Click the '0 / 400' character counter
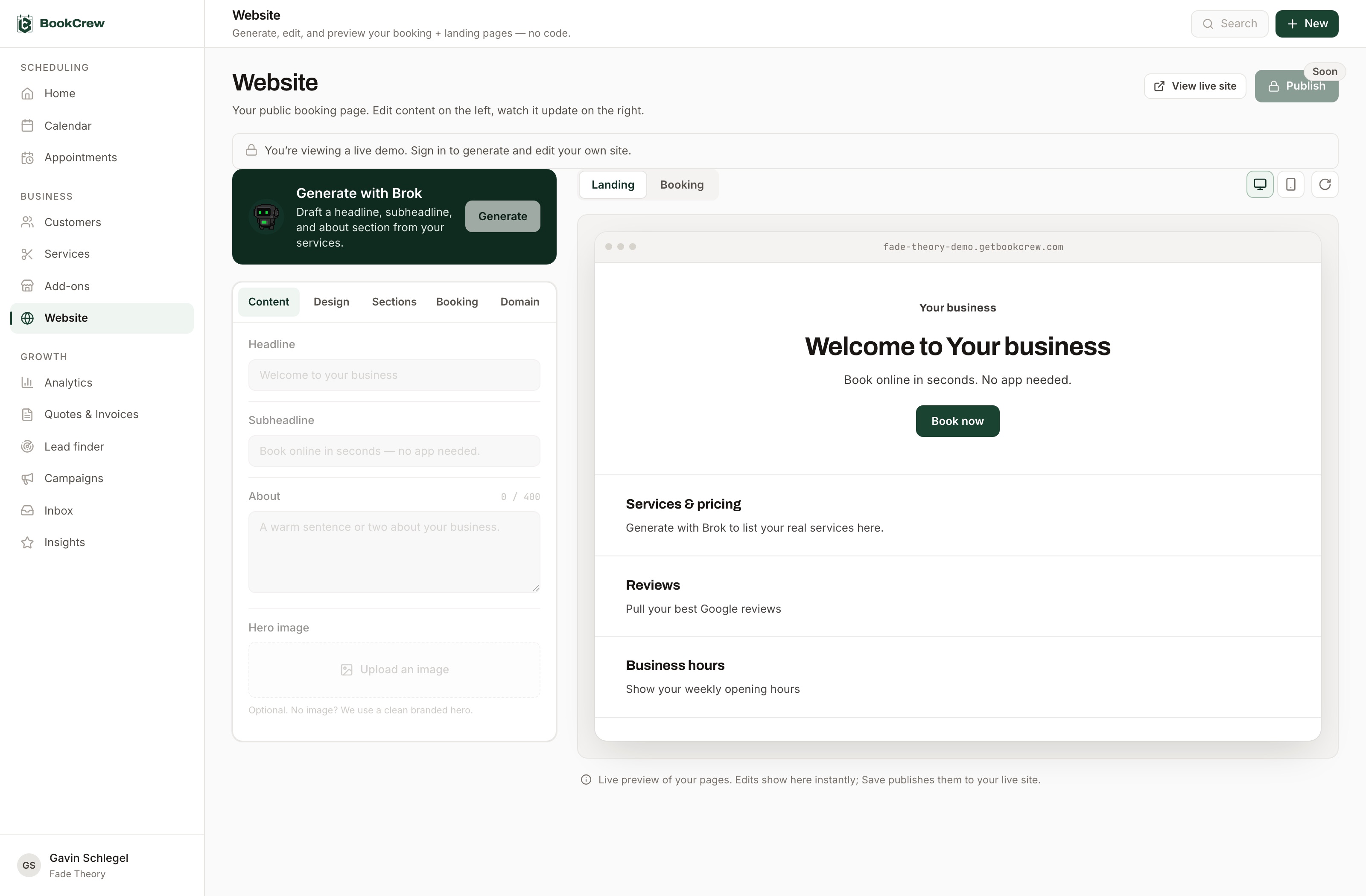Image resolution: width=1366 pixels, height=896 pixels. point(520,497)
